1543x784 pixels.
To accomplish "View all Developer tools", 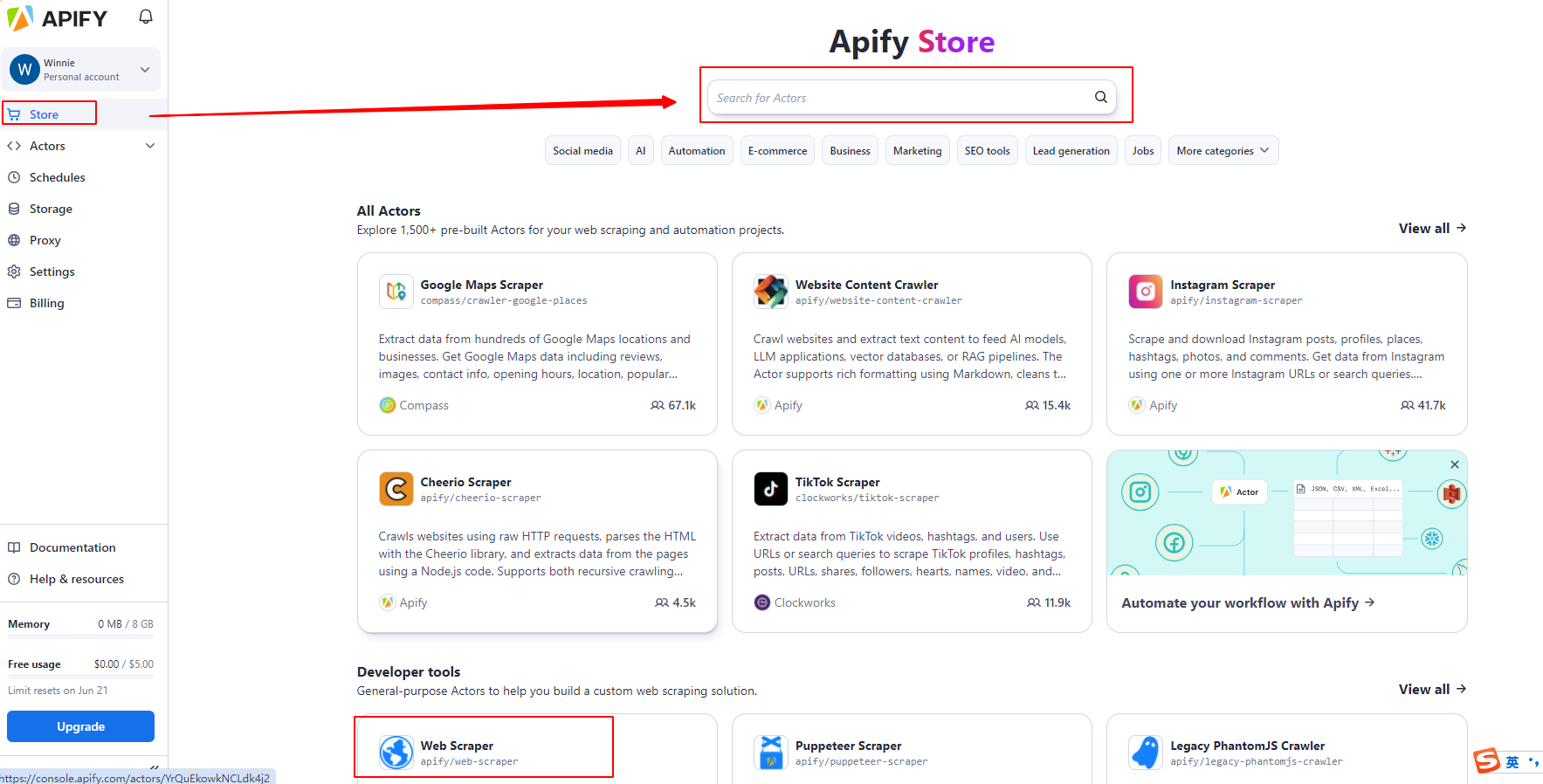I will pyautogui.click(x=1432, y=689).
